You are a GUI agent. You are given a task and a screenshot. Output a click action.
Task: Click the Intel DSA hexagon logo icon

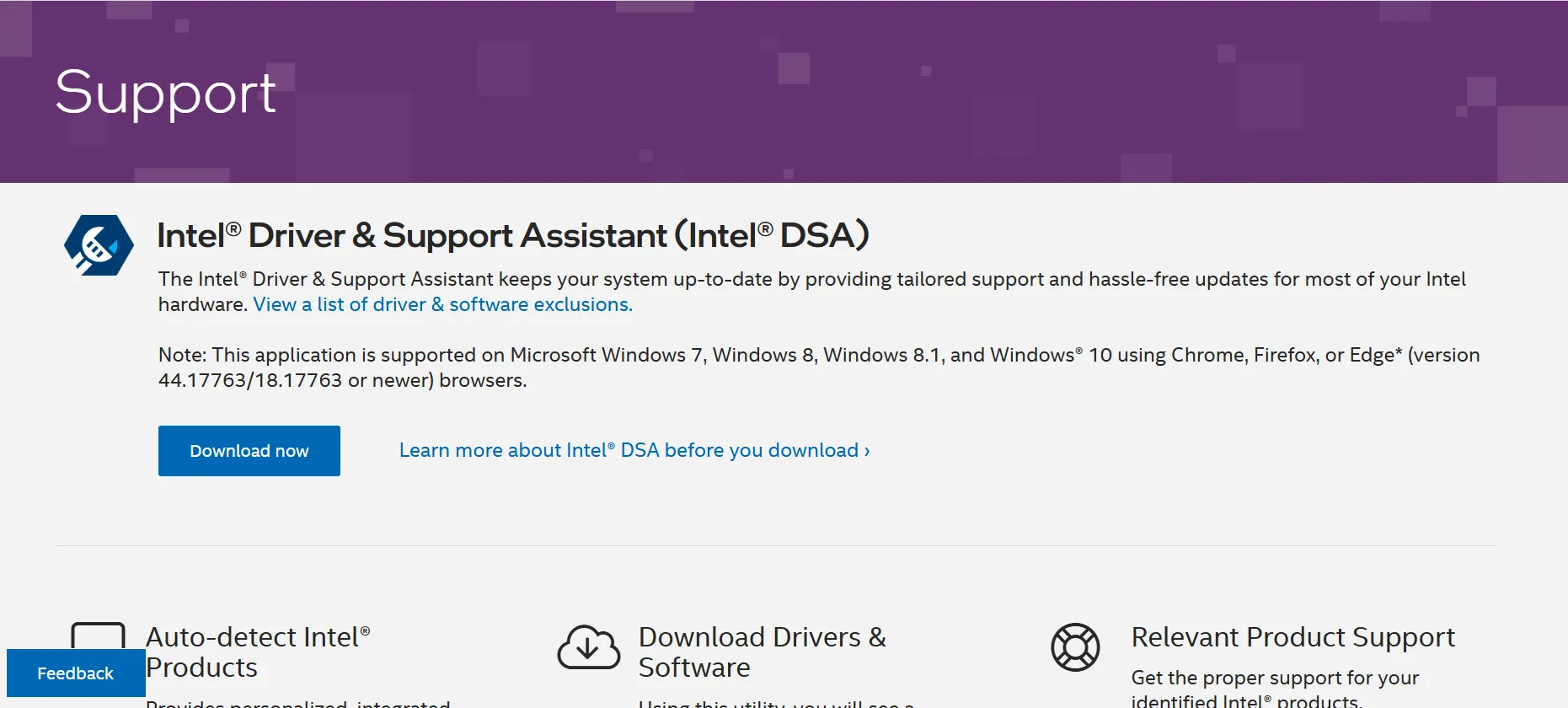click(x=99, y=245)
